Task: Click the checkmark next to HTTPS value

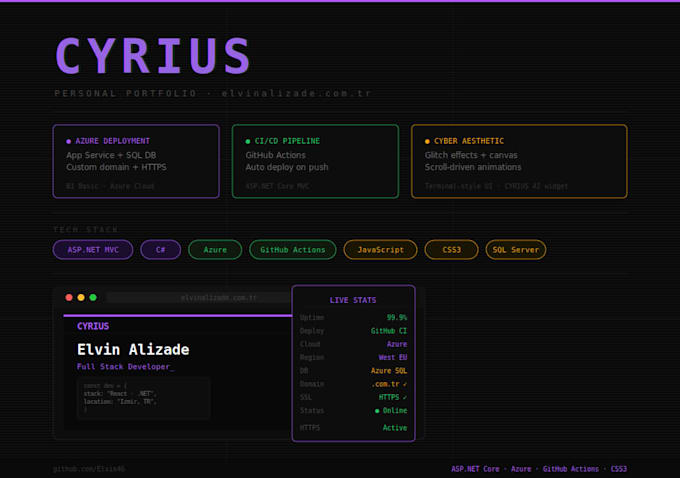Action: [x=405, y=397]
